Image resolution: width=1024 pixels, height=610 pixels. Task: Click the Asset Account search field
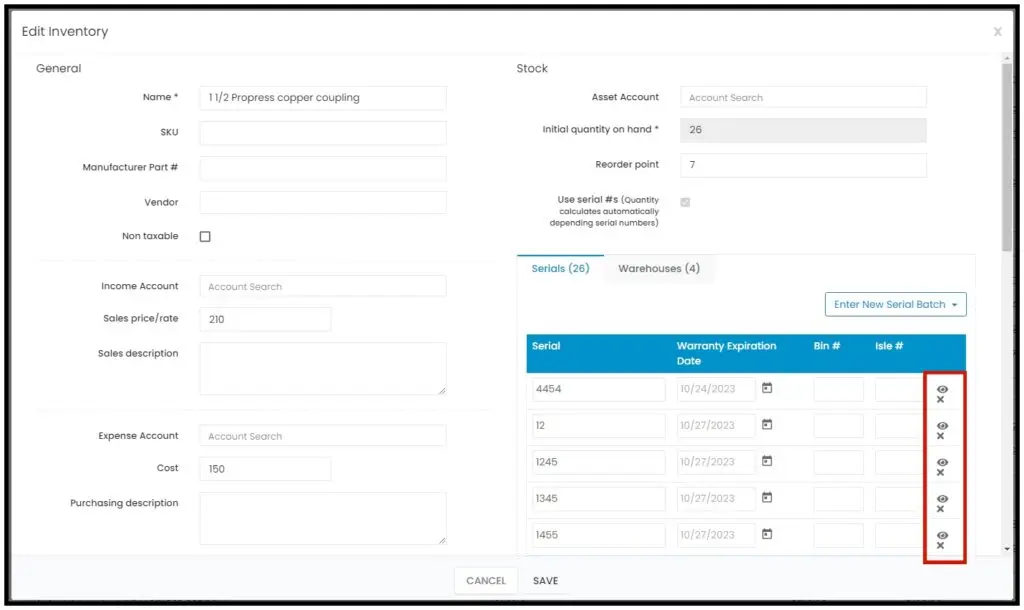coord(803,97)
